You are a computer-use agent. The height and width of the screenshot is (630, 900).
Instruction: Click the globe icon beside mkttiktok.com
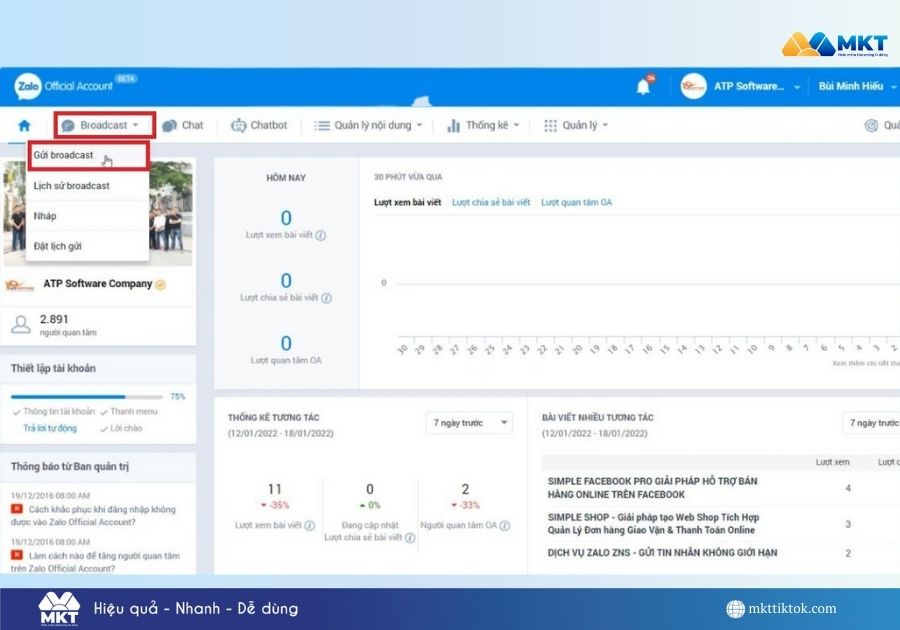point(735,609)
